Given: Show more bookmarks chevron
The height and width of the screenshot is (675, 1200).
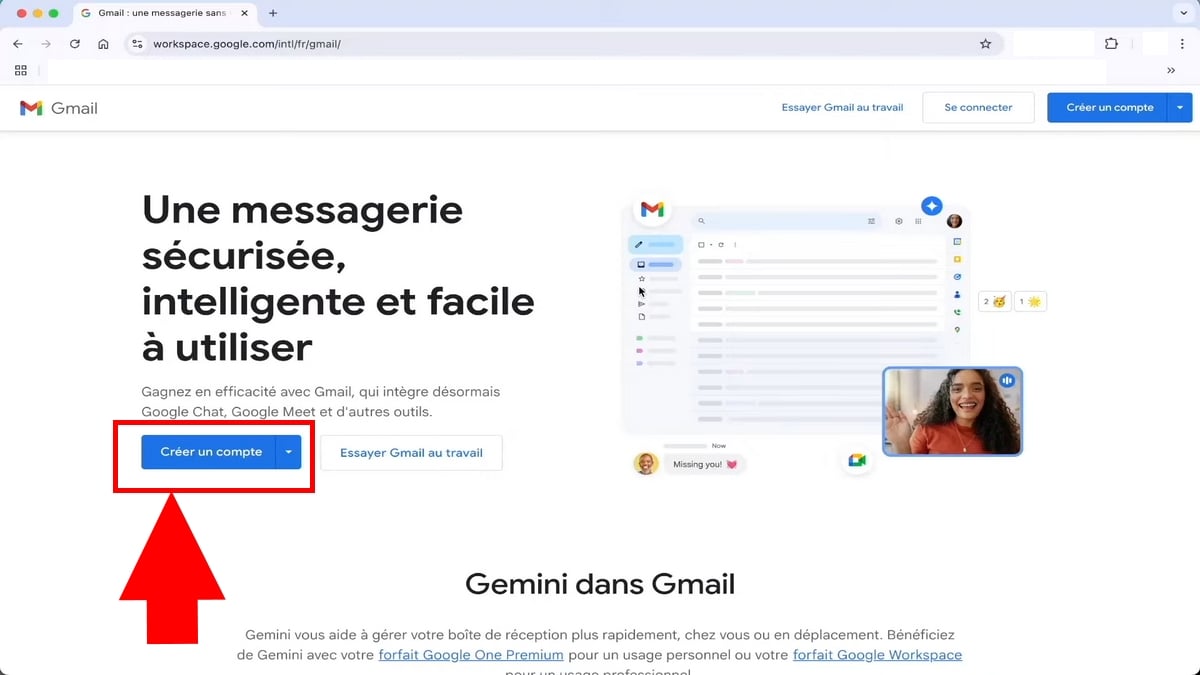Looking at the screenshot, I should coord(1171,71).
